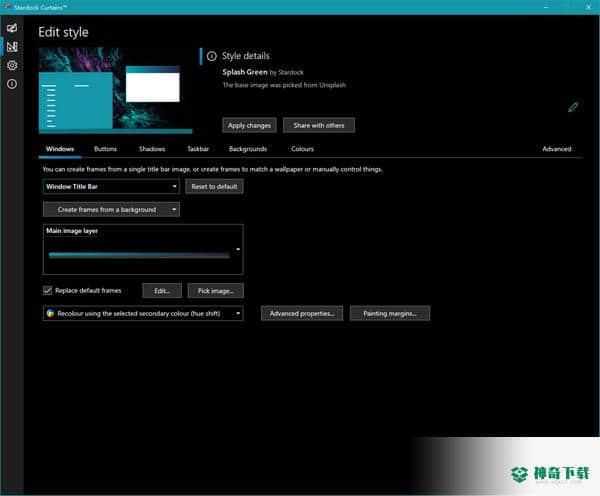Close the Stardock Curtains window
The width and height of the screenshot is (600, 496).
click(589, 7)
